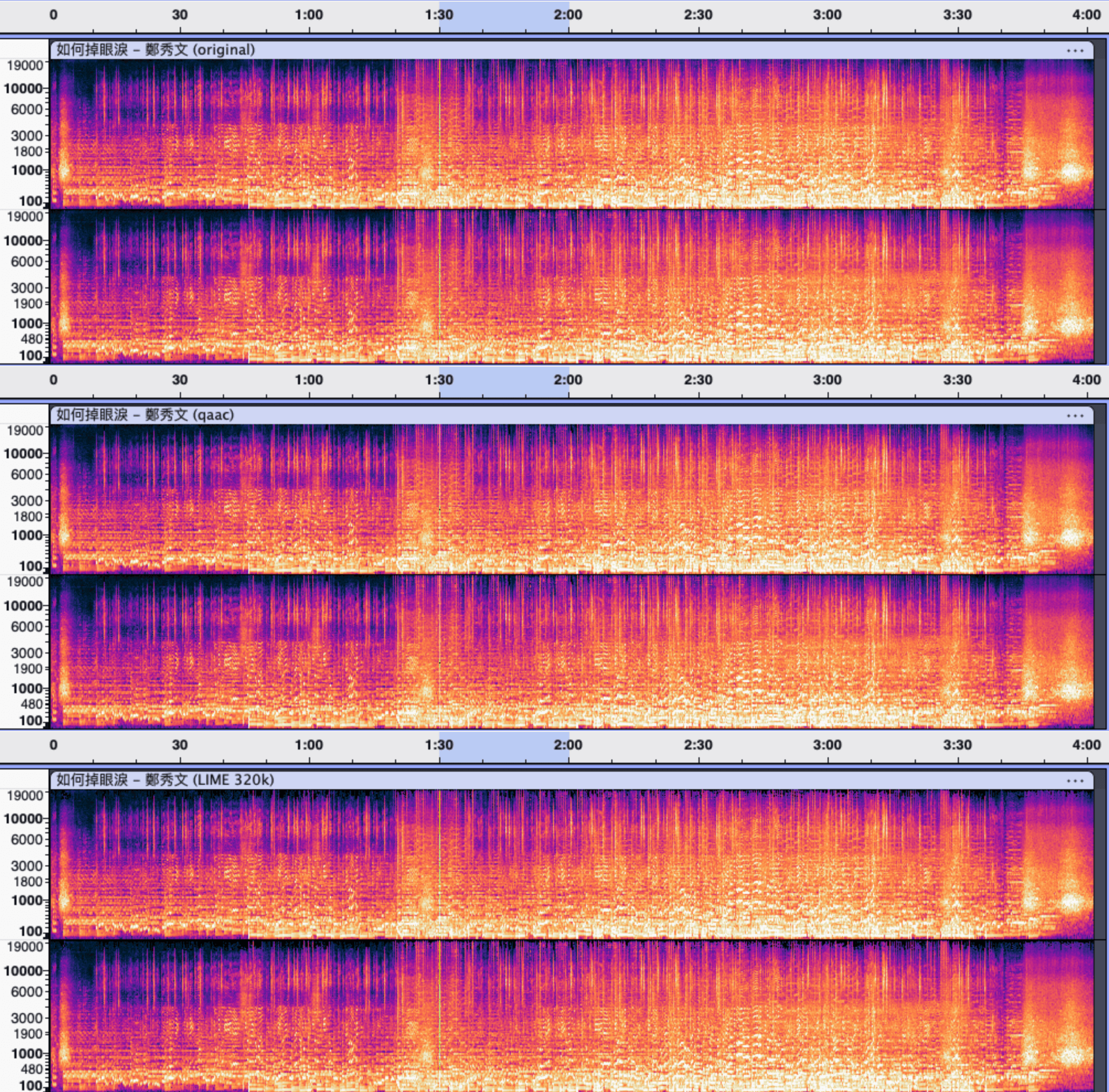Open the '...' menu of the original track
Viewport: 1109px width, 1092px height.
(1075, 51)
